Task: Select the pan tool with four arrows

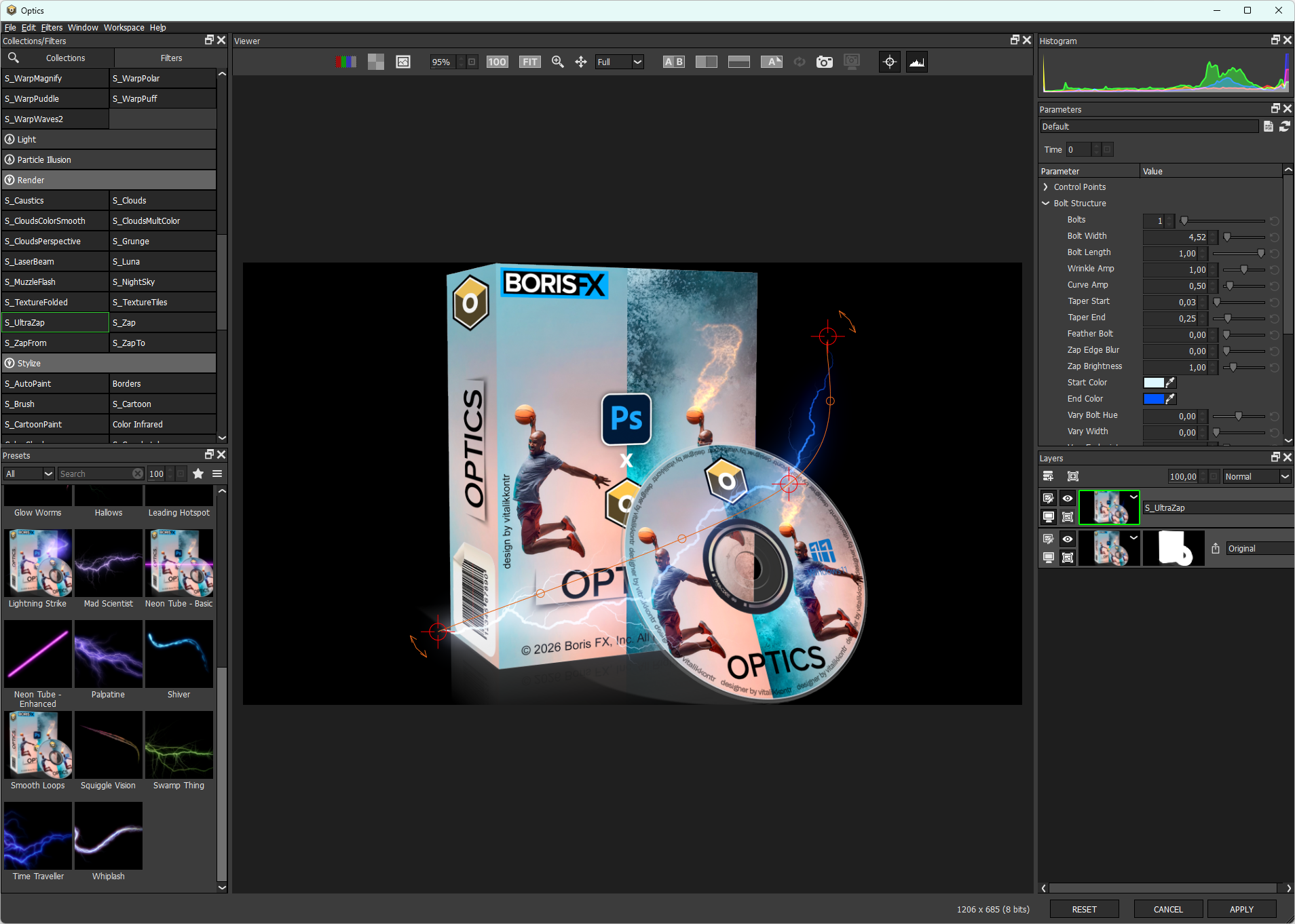Action: pos(581,62)
